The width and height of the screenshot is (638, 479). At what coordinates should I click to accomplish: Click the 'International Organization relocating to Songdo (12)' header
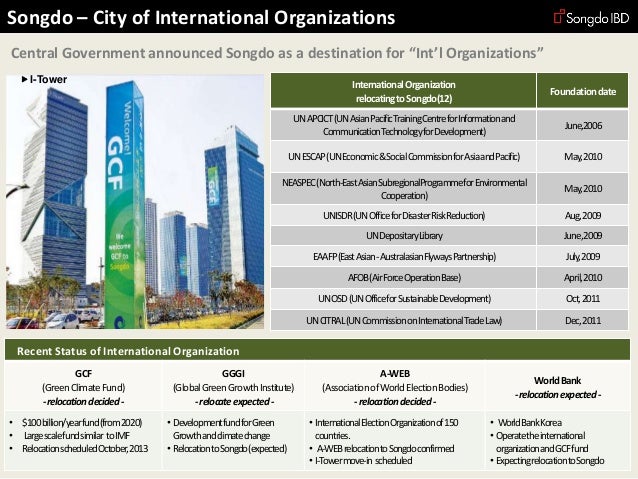pos(403,91)
